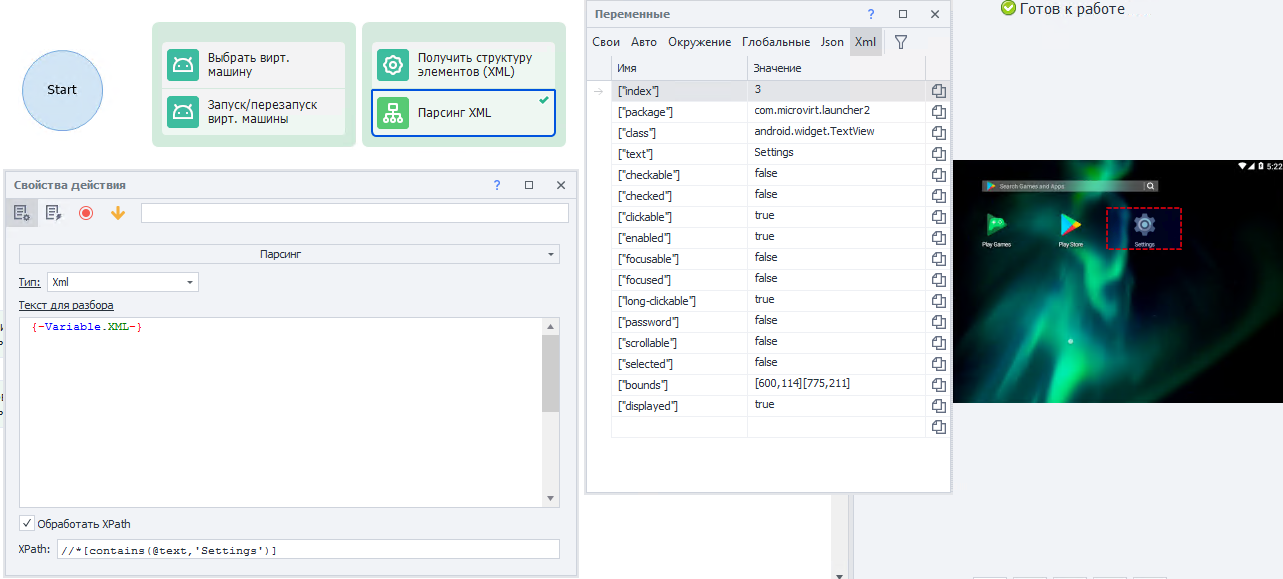Click inside the {-Variable.XML-} text area
The width and height of the screenshot is (1283, 579).
280,412
